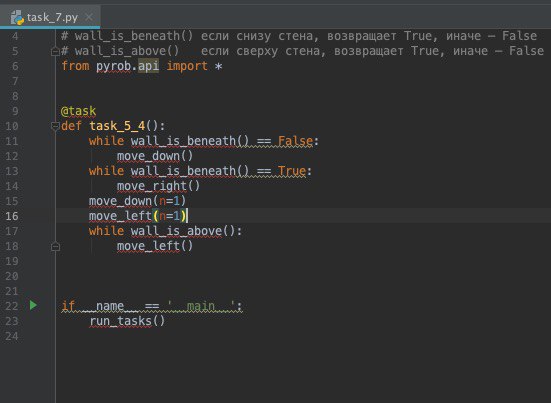Click the '__main__' string on line 22
Viewport: 551px width, 403px height.
click(x=201, y=306)
